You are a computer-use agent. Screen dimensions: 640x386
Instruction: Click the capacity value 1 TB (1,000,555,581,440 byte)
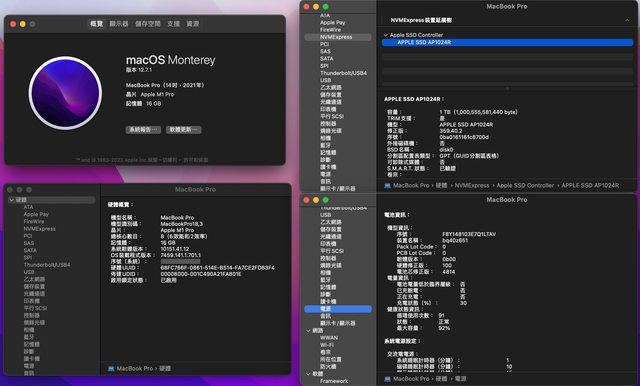click(478, 112)
